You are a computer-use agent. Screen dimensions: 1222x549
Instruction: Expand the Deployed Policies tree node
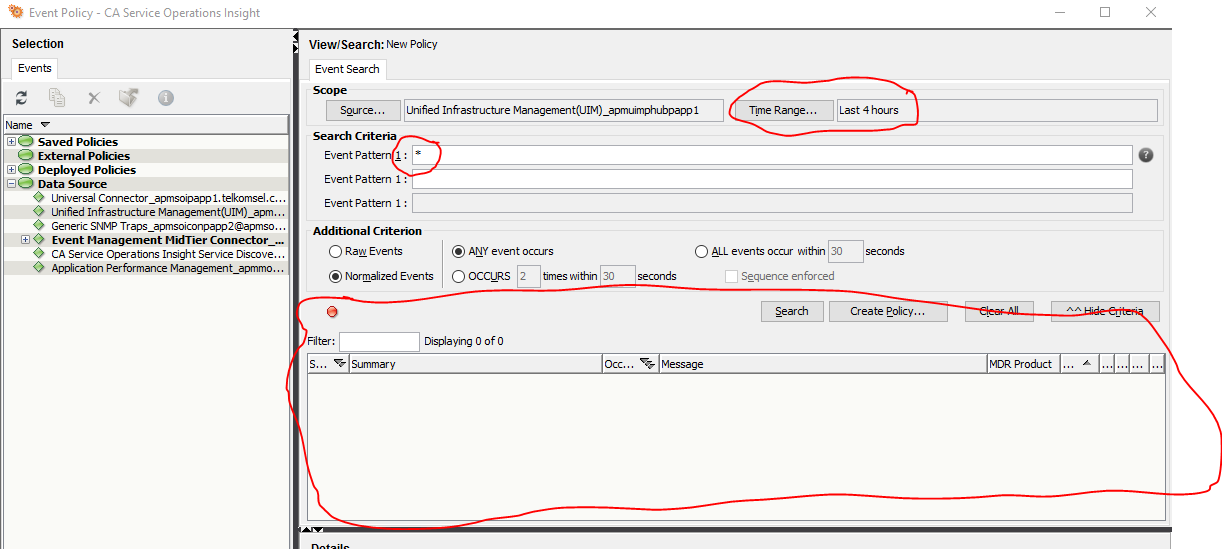point(11,169)
